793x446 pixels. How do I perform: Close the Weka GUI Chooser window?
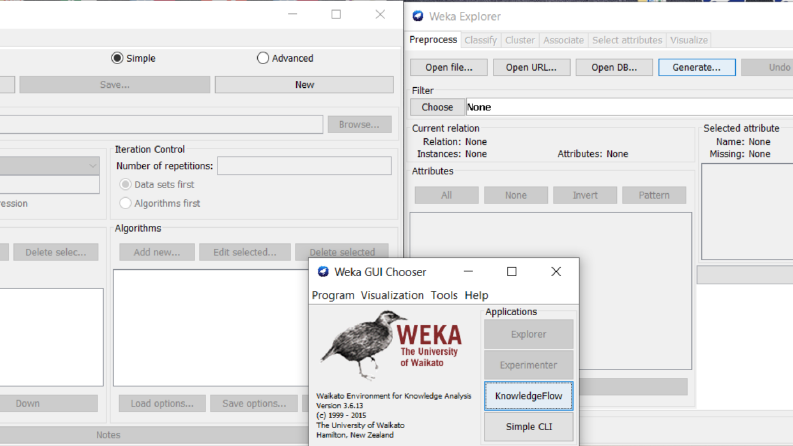click(556, 272)
